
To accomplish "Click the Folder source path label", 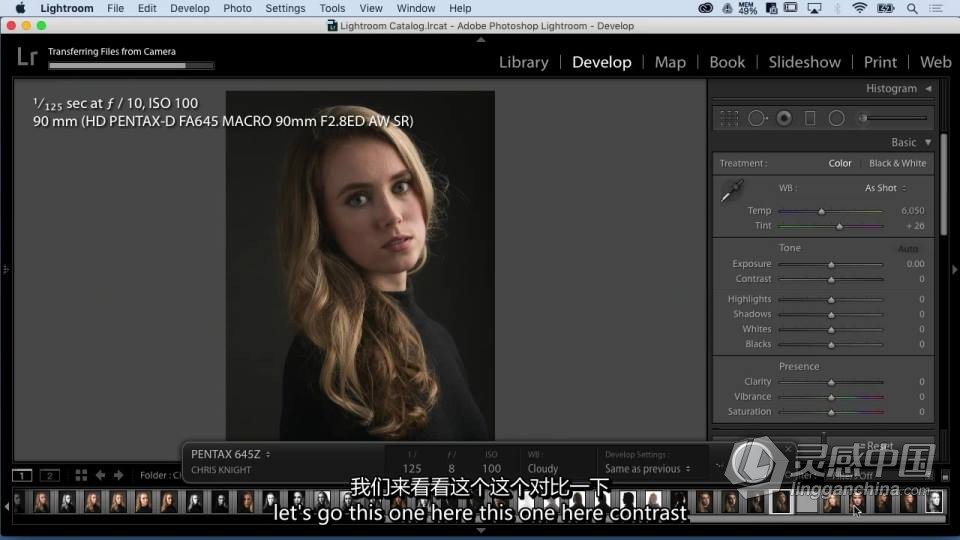I will tap(160, 475).
